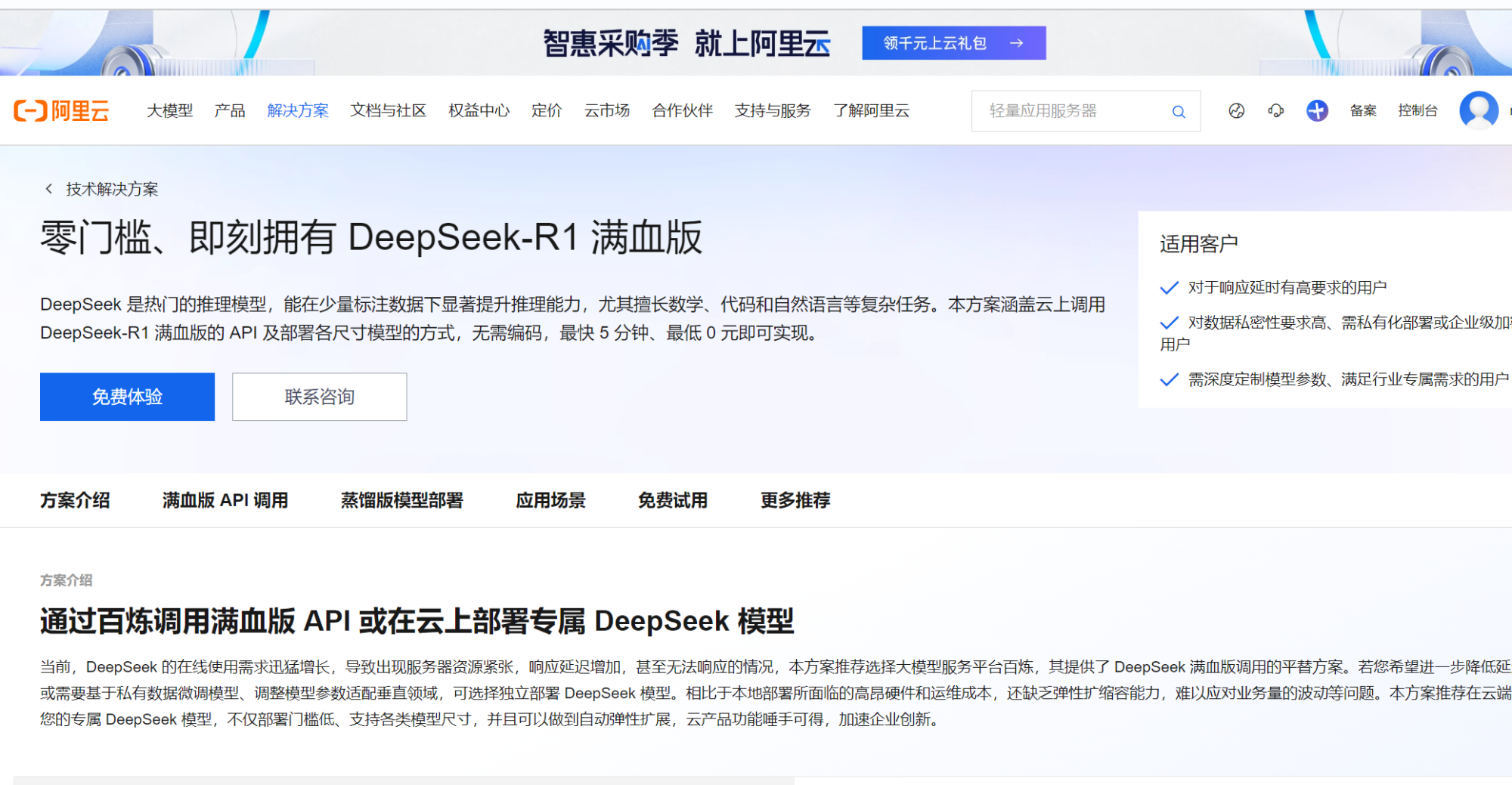Open the customer service headset icon
Screen dimensions: 1512x785
[x=1276, y=111]
